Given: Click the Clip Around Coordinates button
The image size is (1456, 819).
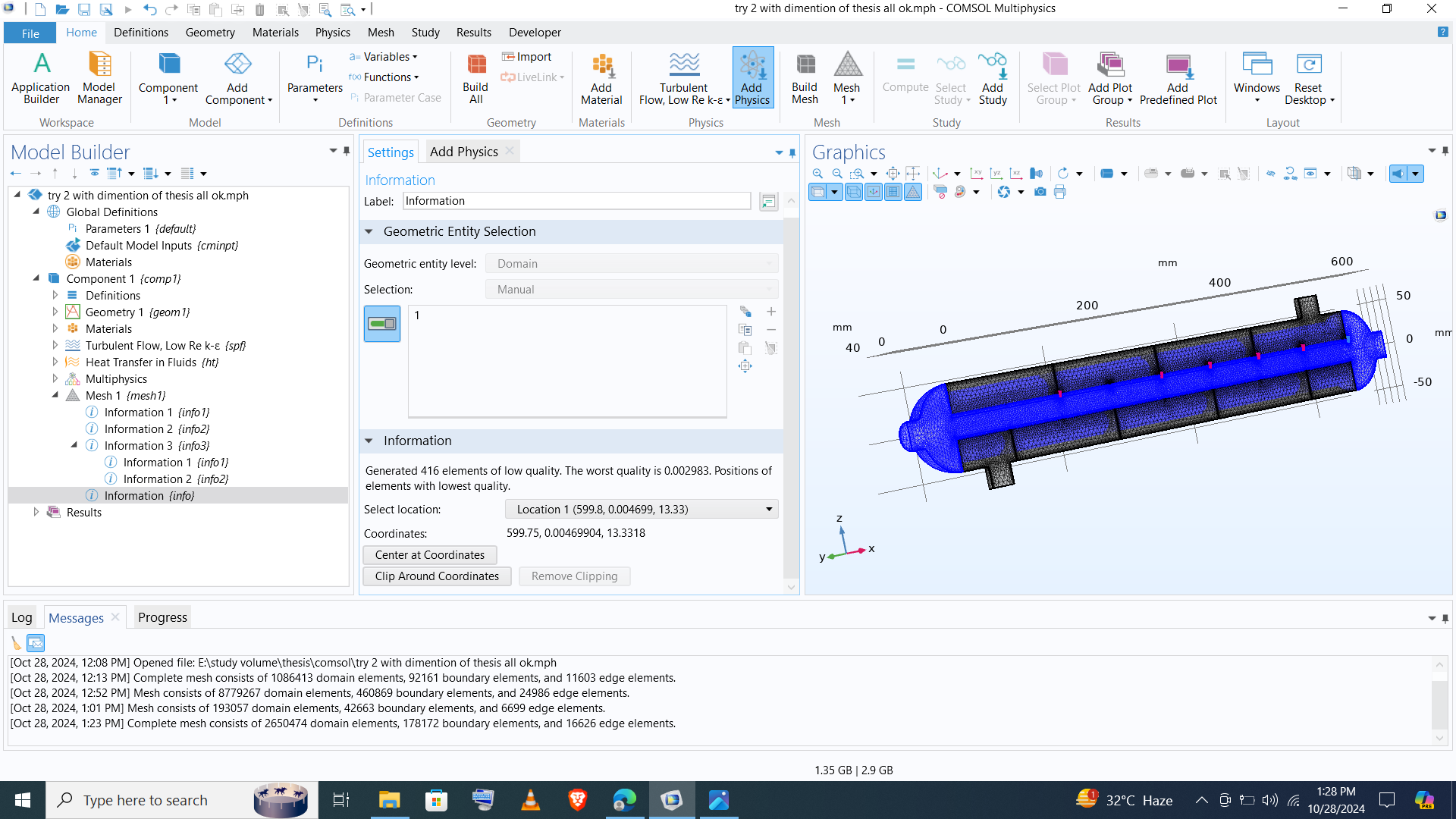Looking at the screenshot, I should click(x=437, y=576).
